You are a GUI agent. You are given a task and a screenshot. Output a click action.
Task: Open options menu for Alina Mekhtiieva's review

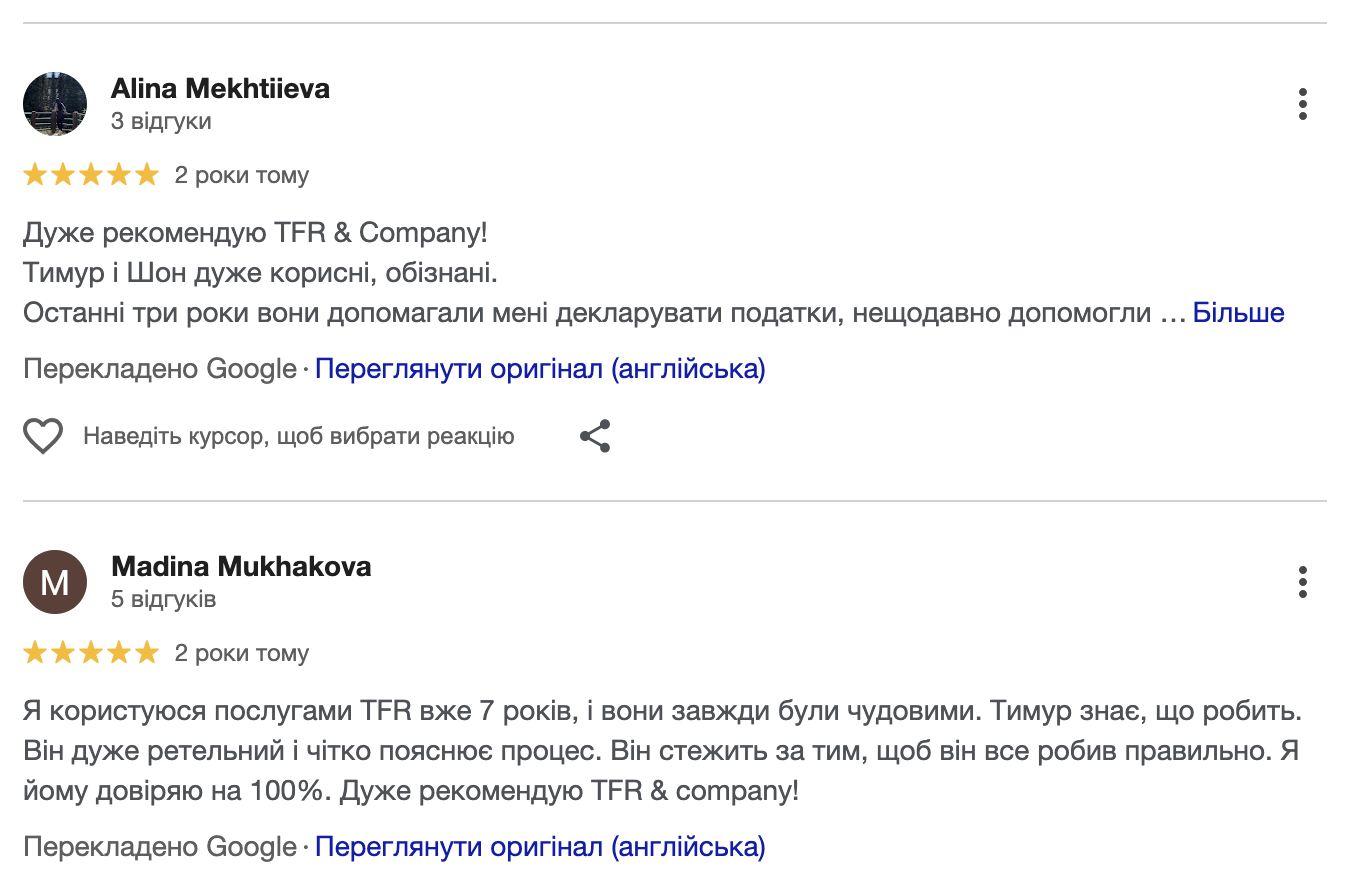point(1302,104)
